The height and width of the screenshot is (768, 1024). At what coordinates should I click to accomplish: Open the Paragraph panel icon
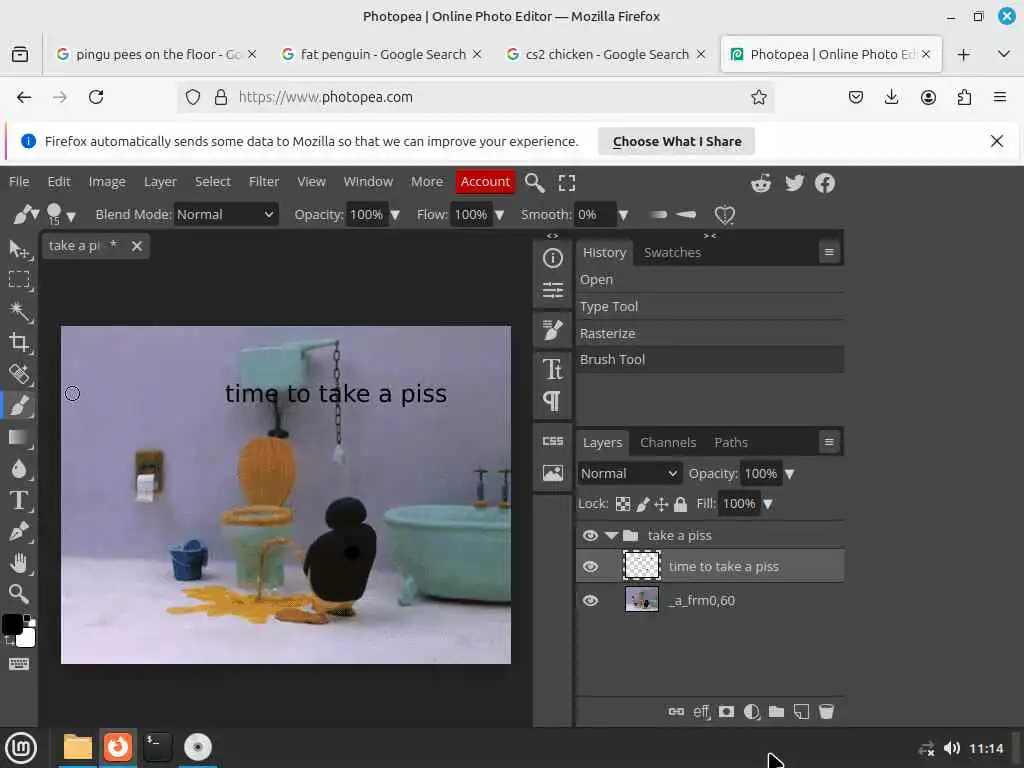tap(552, 400)
